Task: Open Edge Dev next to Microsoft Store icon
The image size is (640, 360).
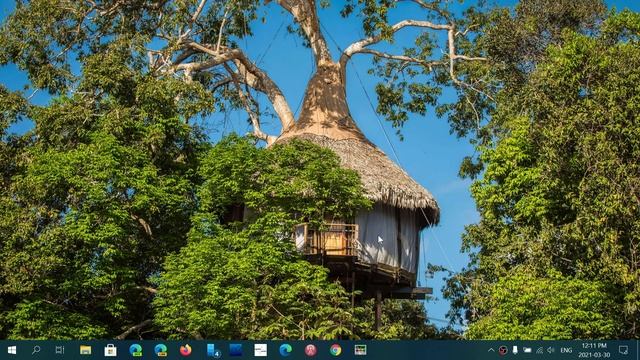Action: coord(136,350)
